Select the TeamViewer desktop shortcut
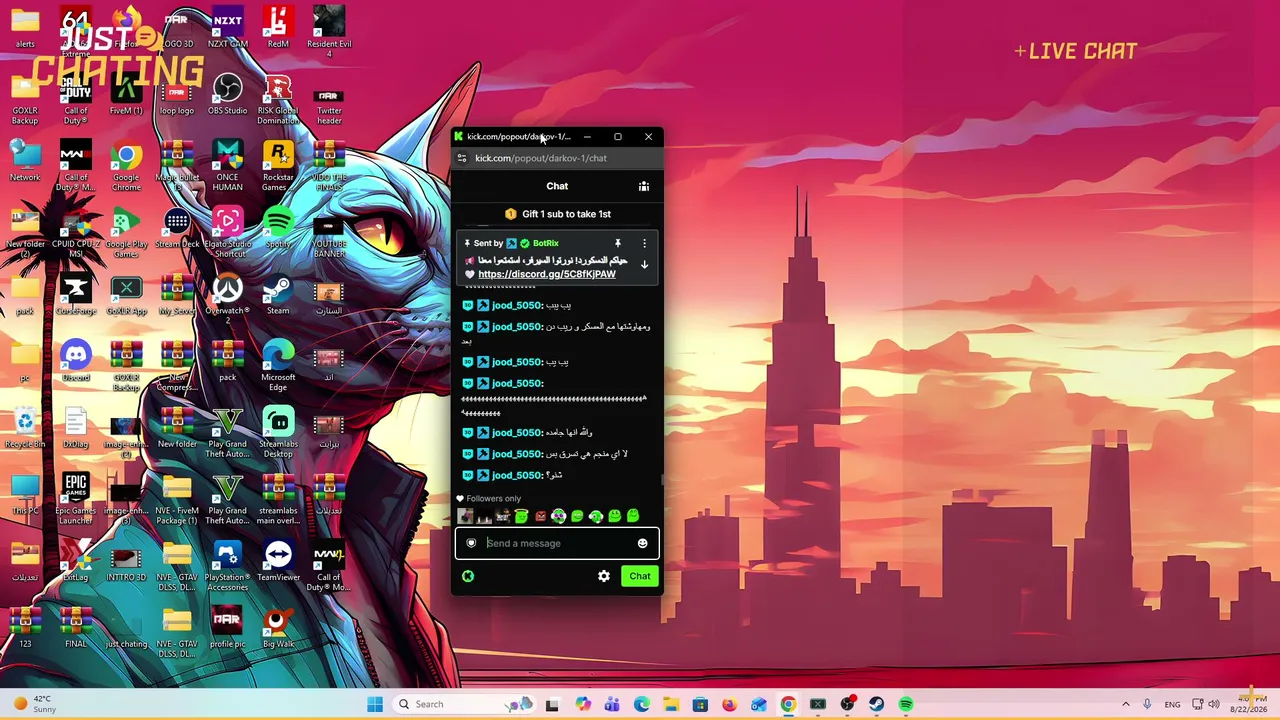Image resolution: width=1280 pixels, height=720 pixels. [x=278, y=562]
